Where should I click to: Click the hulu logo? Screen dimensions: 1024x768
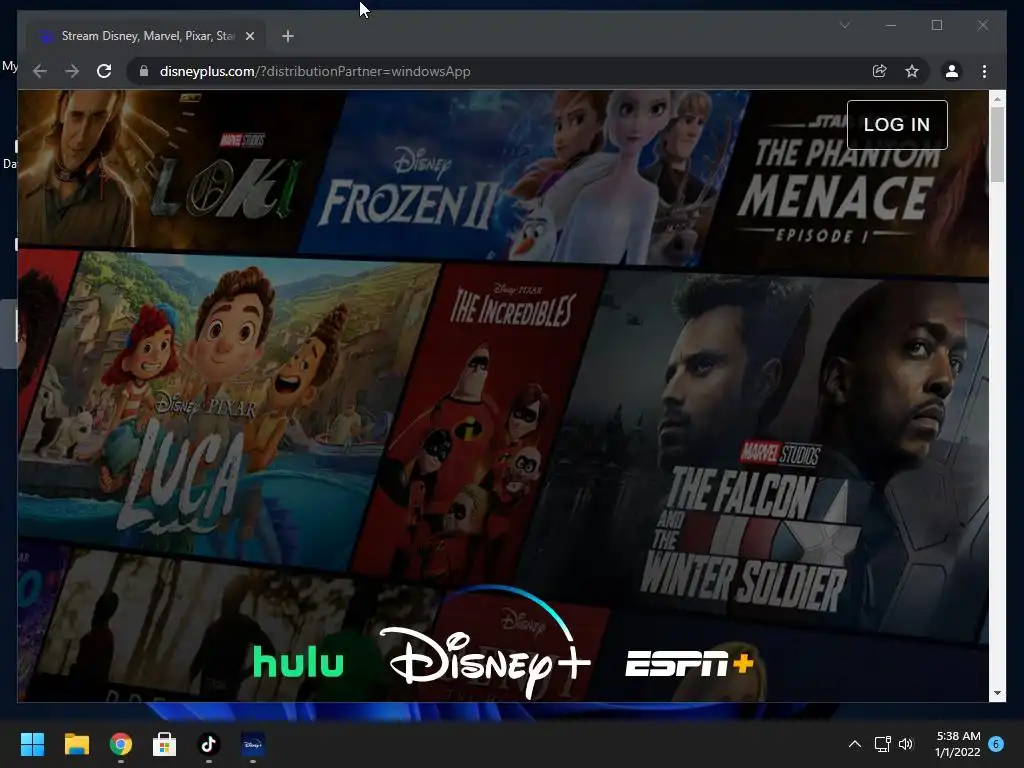(x=298, y=662)
